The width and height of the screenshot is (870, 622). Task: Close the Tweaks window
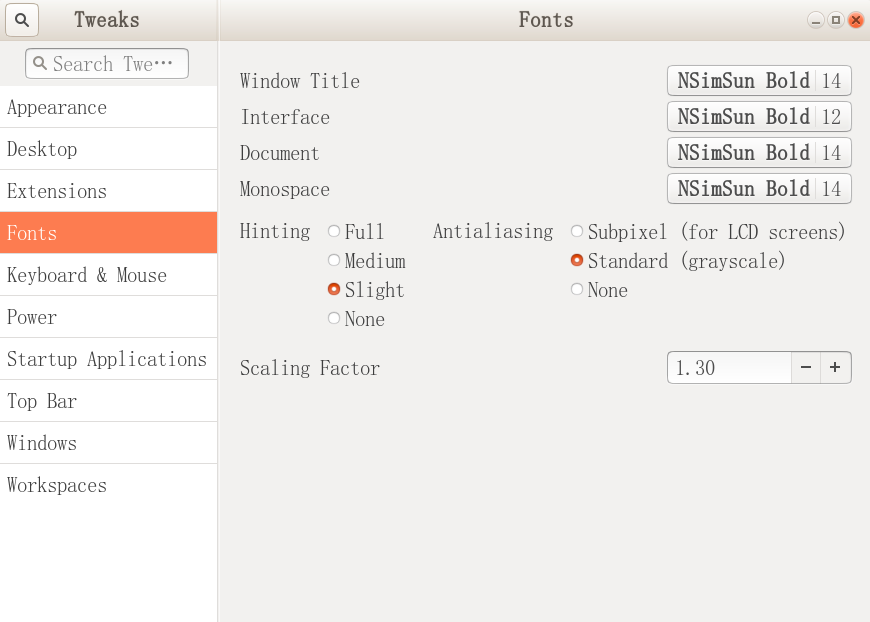[856, 20]
